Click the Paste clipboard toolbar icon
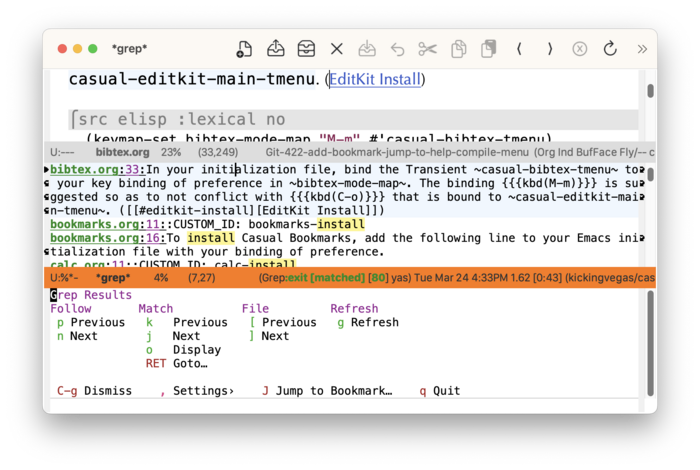The image size is (700, 470). (x=489, y=49)
